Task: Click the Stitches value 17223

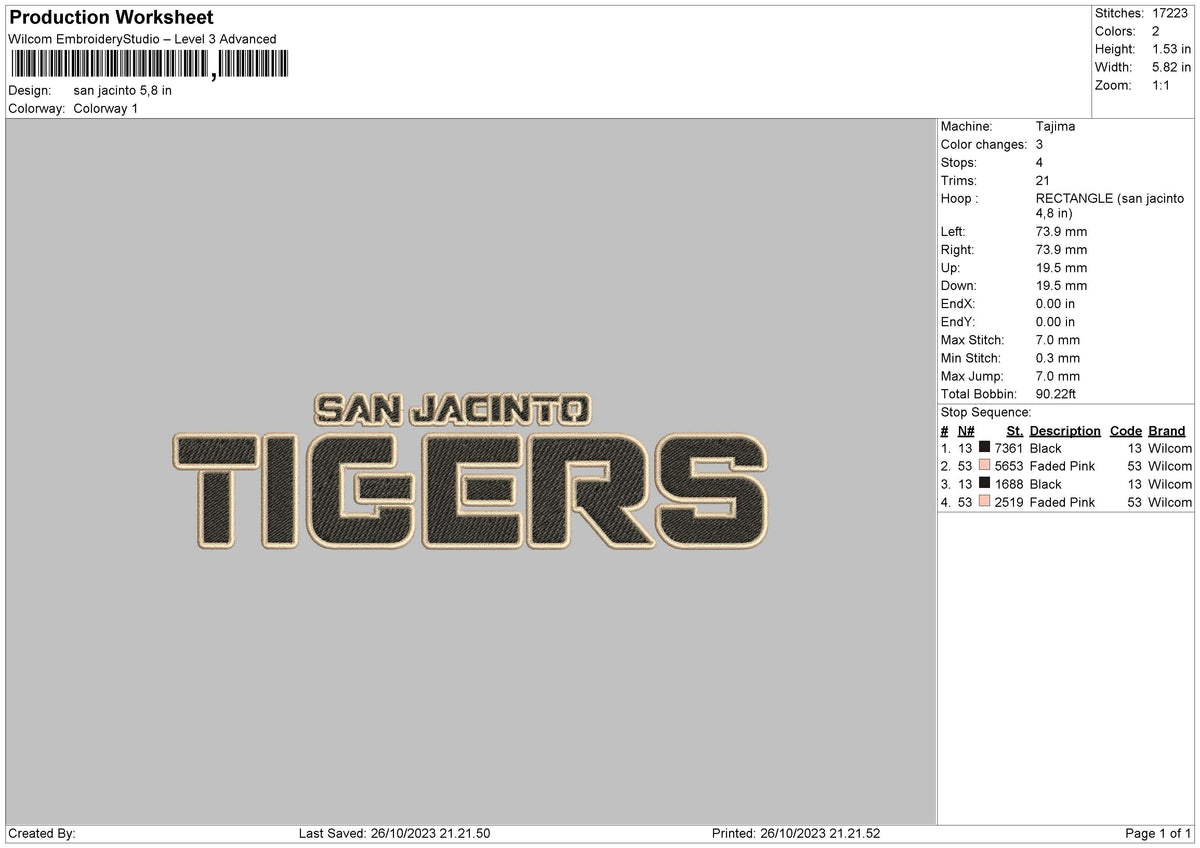Action: (x=1172, y=13)
